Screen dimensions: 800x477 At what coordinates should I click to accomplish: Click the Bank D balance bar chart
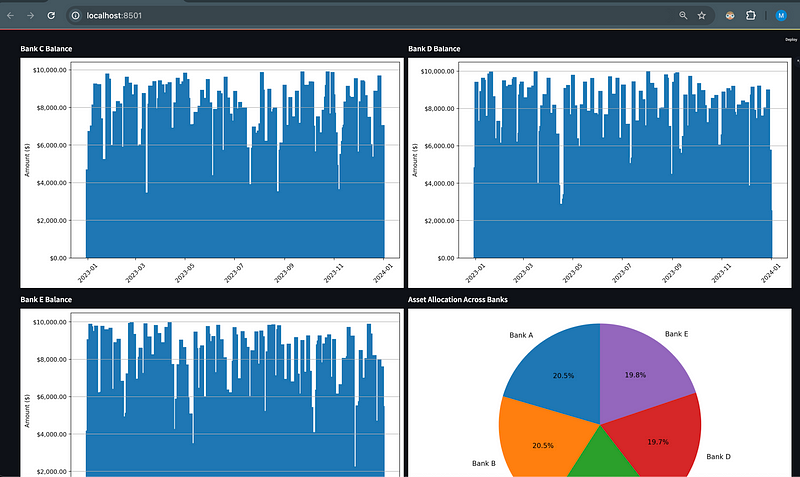tap(599, 172)
